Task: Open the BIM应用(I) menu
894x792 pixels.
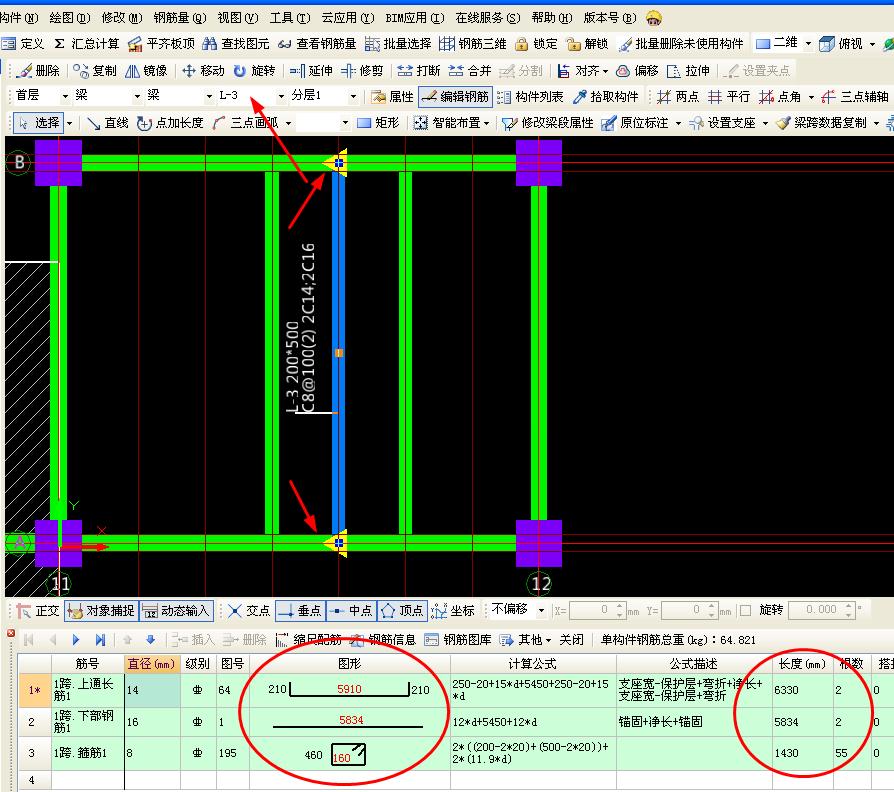Action: point(415,18)
